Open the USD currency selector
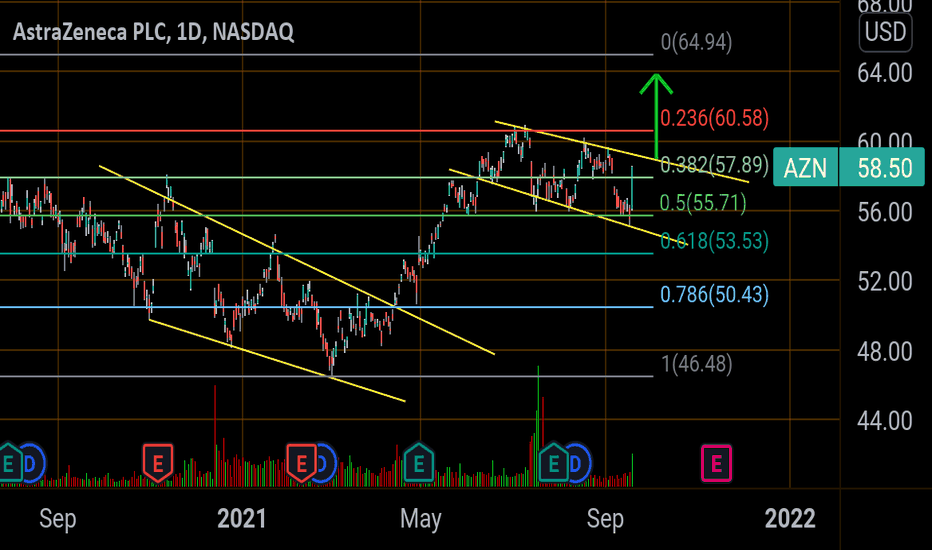The width and height of the screenshot is (932, 550). click(885, 32)
